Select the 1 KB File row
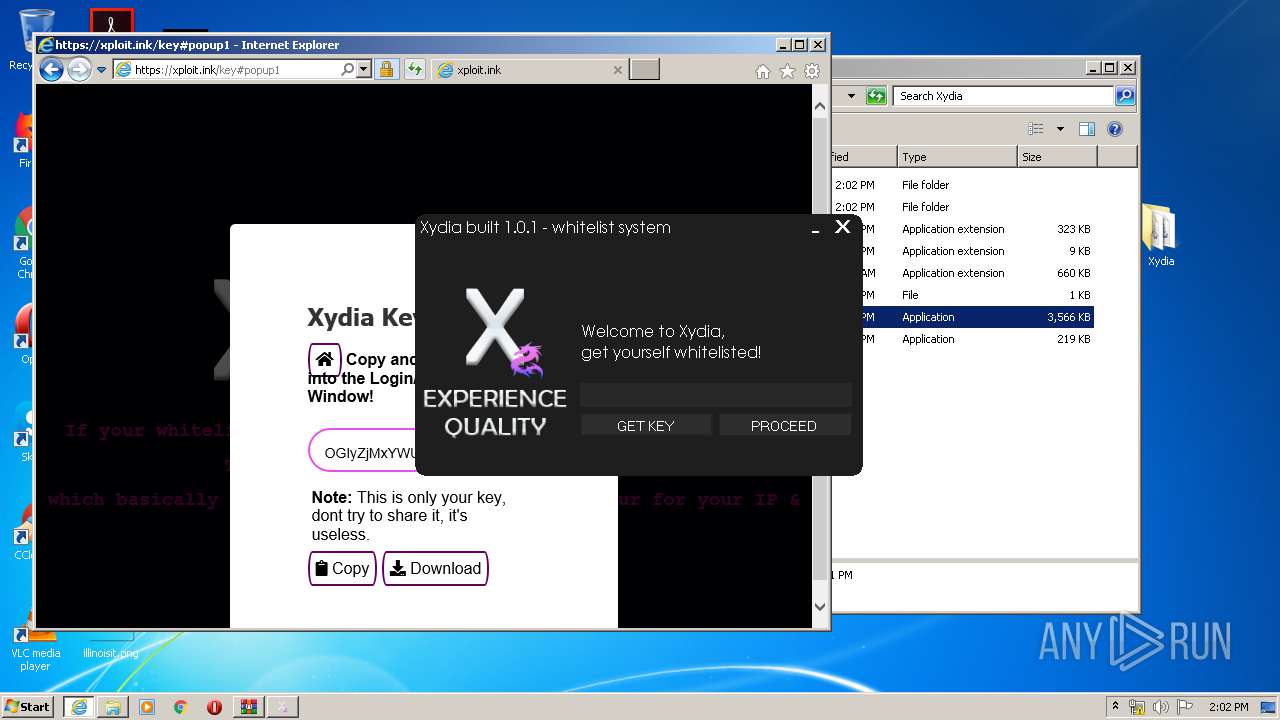Image resolution: width=1280 pixels, height=720 pixels. point(962,295)
